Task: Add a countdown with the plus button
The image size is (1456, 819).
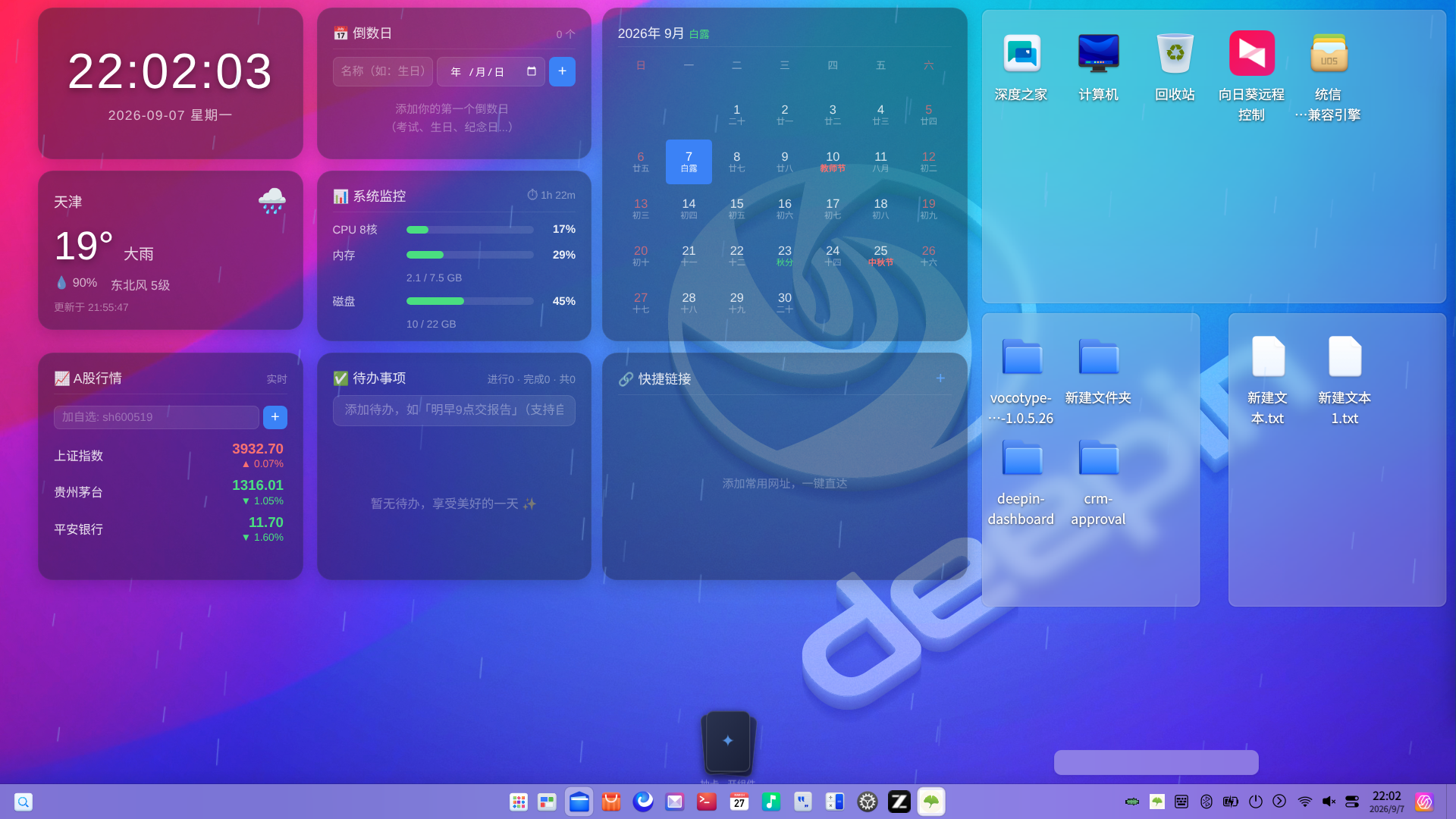Action: point(562,71)
